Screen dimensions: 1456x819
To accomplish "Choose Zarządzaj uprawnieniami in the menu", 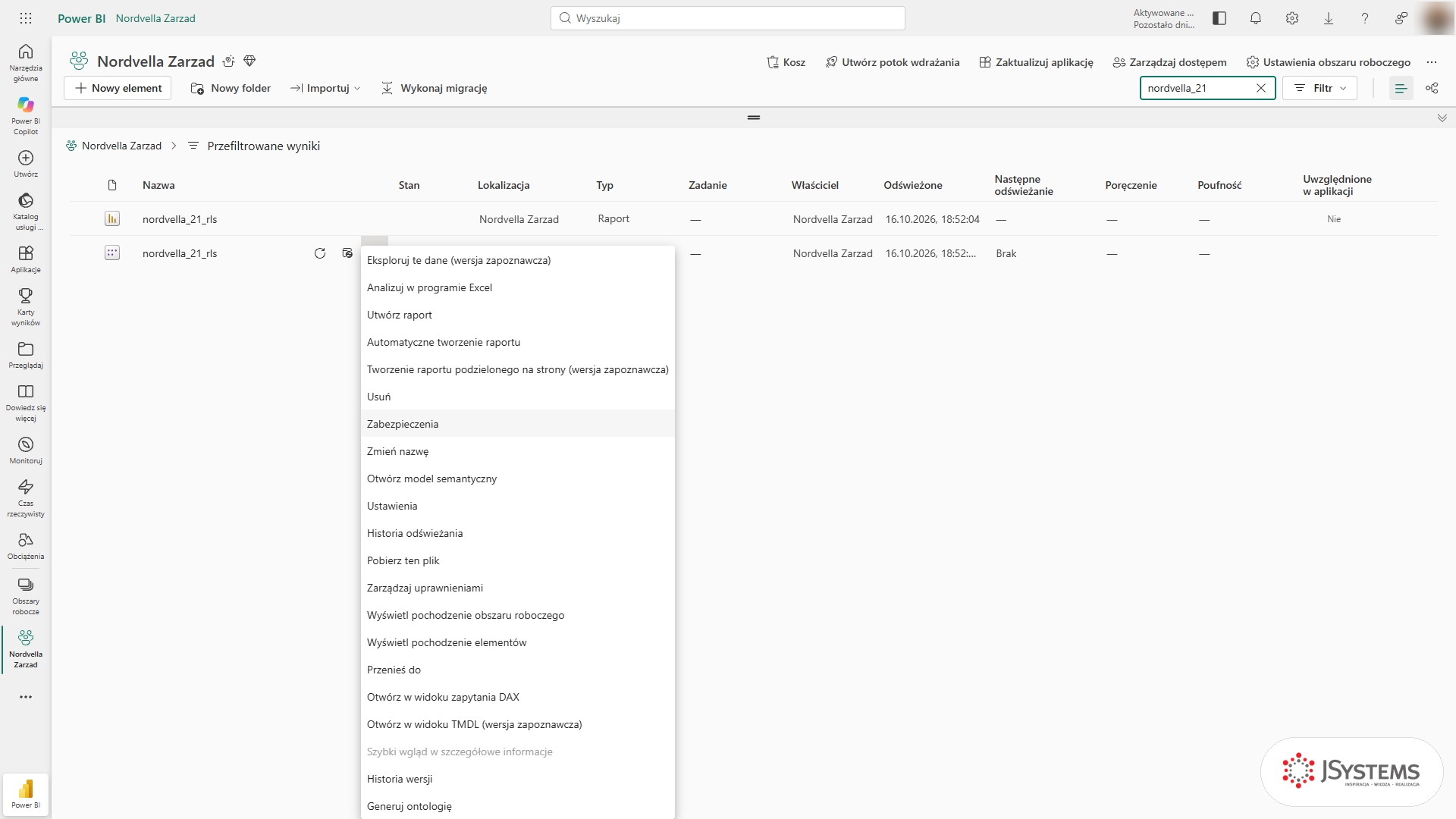I will pos(518,588).
